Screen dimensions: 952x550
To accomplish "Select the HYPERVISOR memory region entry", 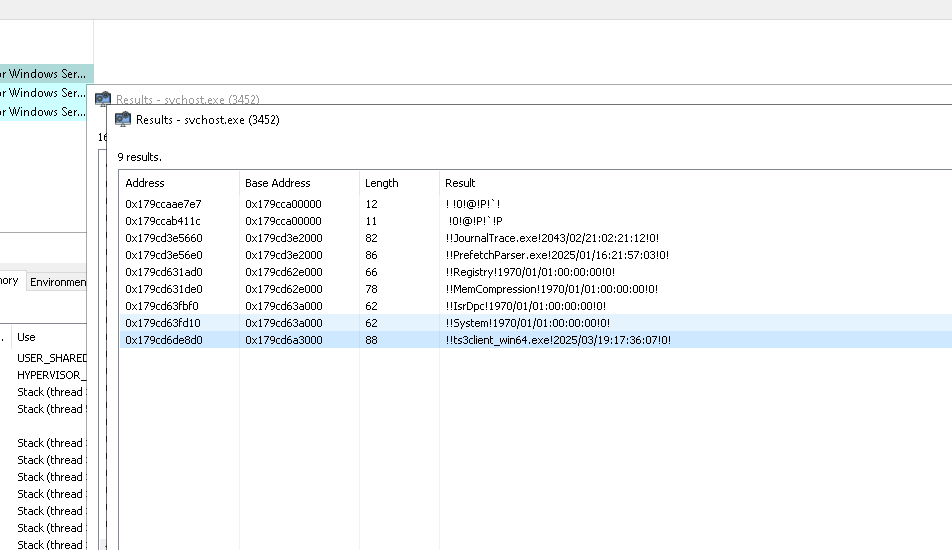I will tap(52, 375).
